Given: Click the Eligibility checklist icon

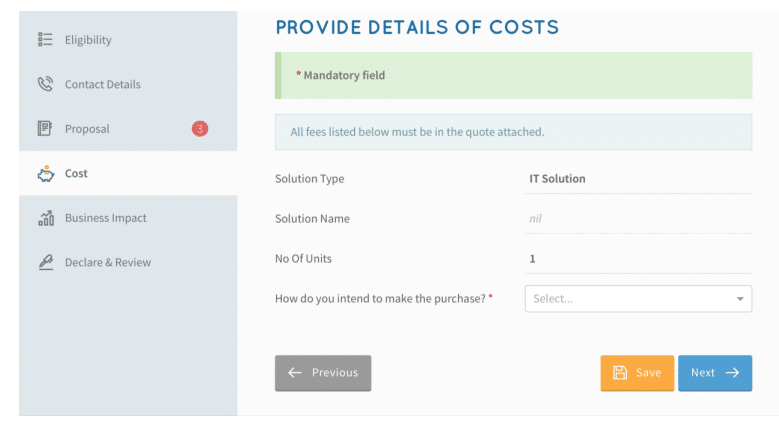Looking at the screenshot, I should [45, 39].
